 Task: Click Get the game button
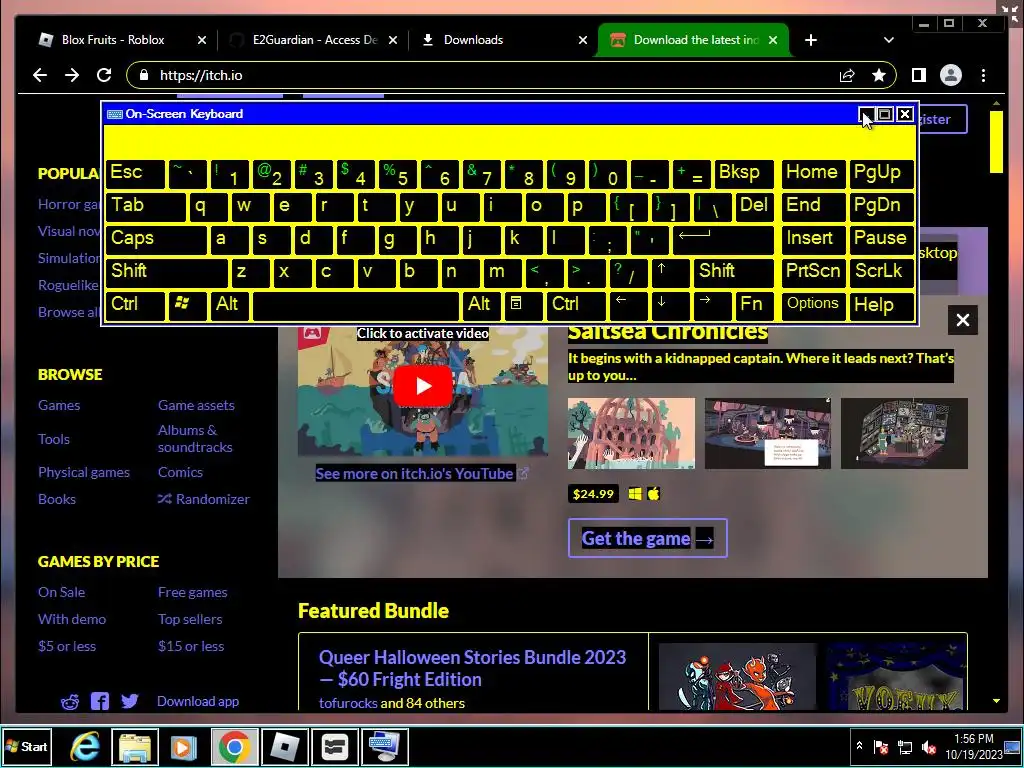coord(647,538)
